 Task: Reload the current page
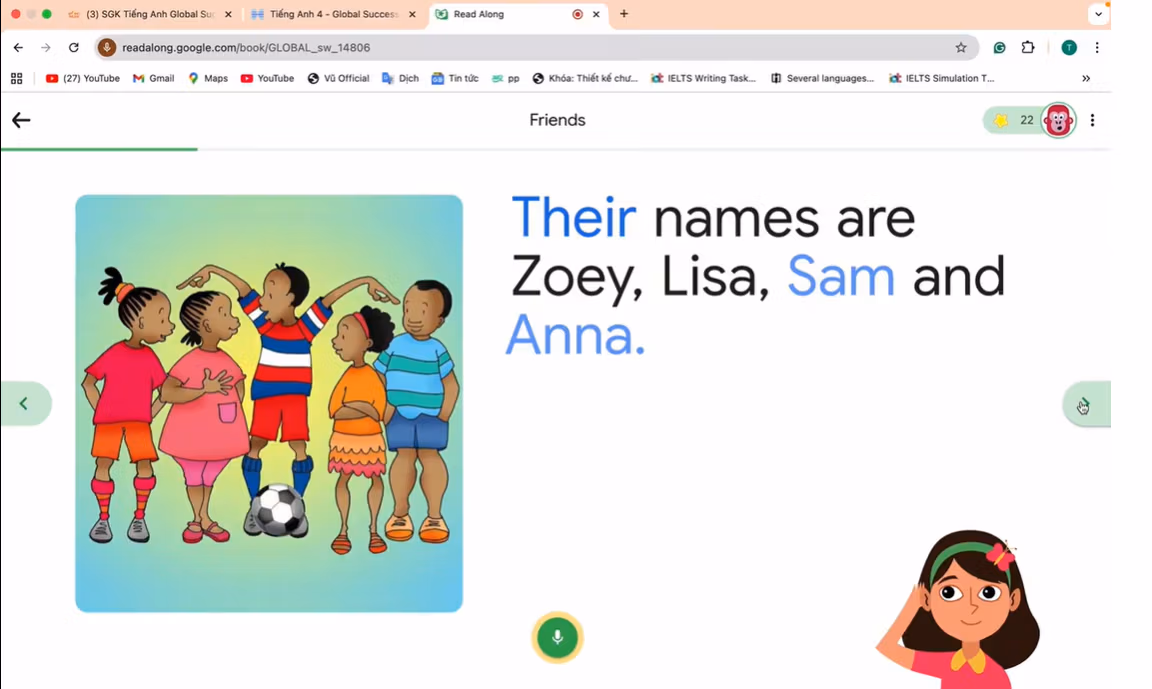[x=73, y=48]
